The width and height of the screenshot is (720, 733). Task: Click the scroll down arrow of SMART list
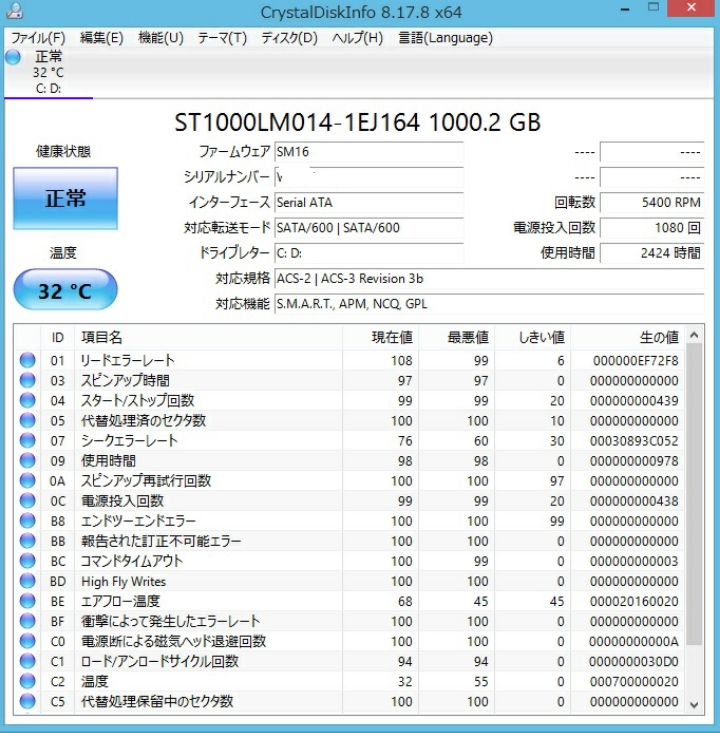[x=694, y=704]
